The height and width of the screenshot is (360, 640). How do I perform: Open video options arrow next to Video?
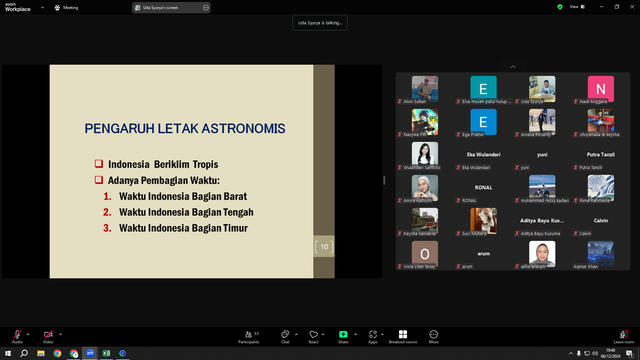coord(60,334)
